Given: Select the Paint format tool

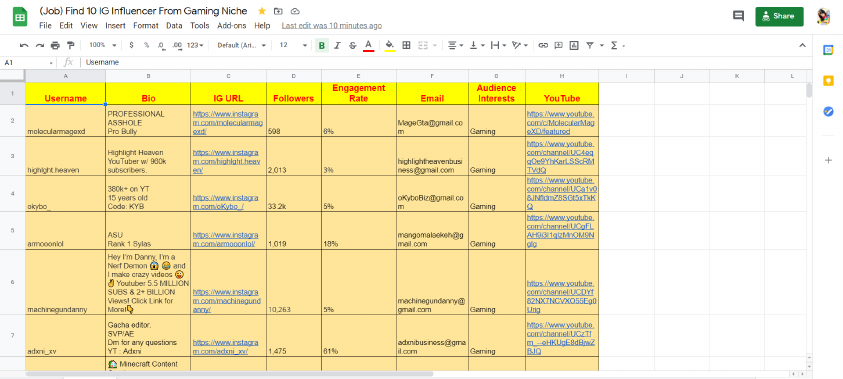Looking at the screenshot, I should pos(70,46).
